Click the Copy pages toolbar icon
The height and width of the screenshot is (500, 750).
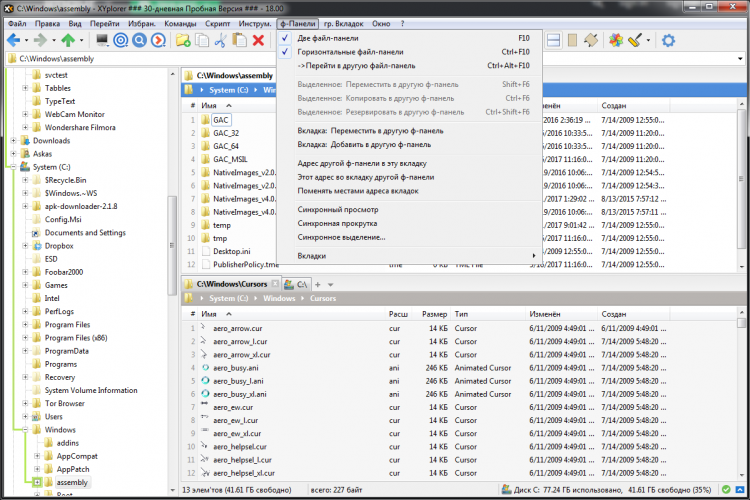(202, 41)
